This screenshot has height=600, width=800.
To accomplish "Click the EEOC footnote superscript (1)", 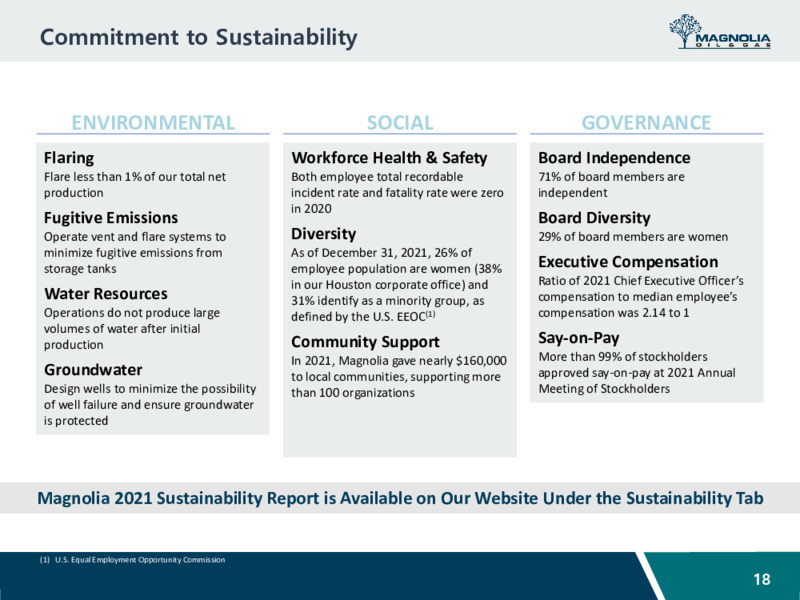I will pyautogui.click(x=431, y=314).
